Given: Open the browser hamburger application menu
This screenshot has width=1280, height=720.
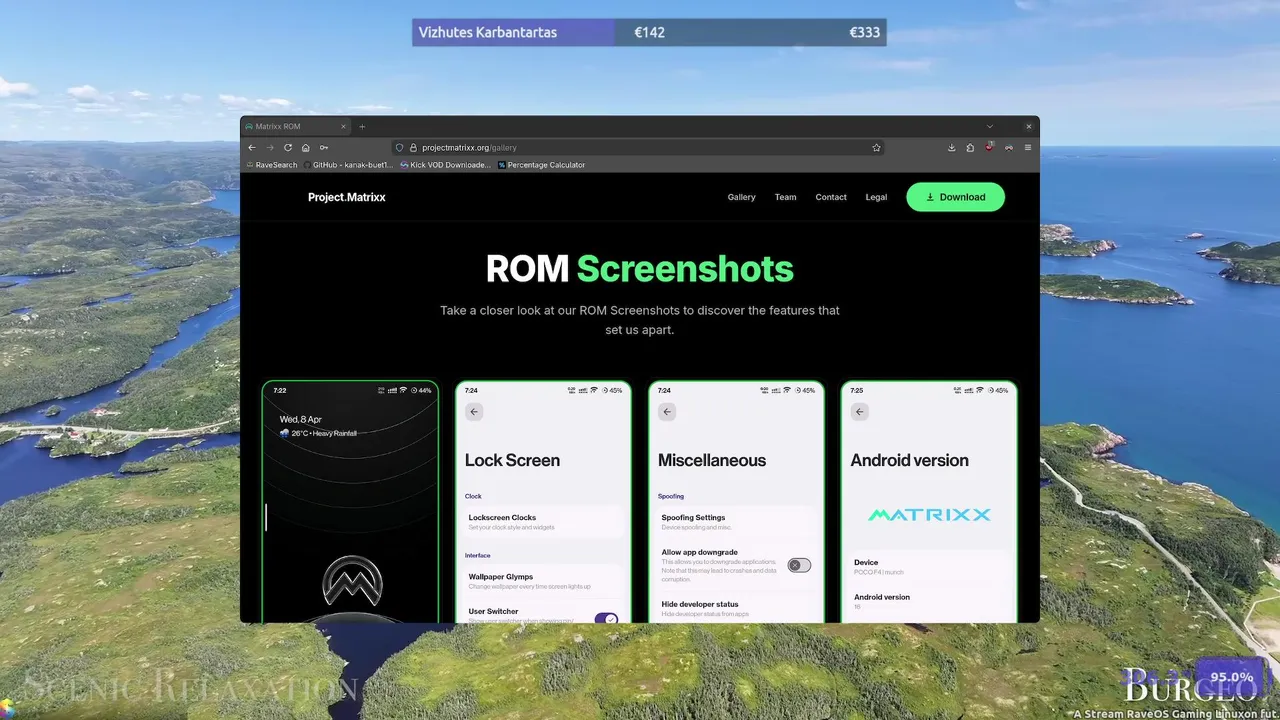Looking at the screenshot, I should [1028, 147].
